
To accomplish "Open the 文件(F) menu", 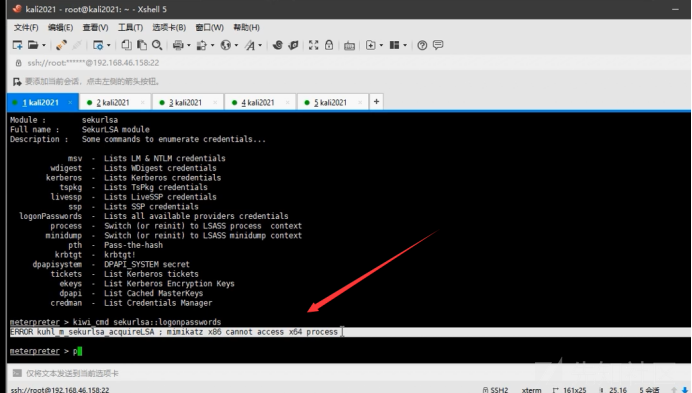I will pyautogui.click(x=26, y=27).
